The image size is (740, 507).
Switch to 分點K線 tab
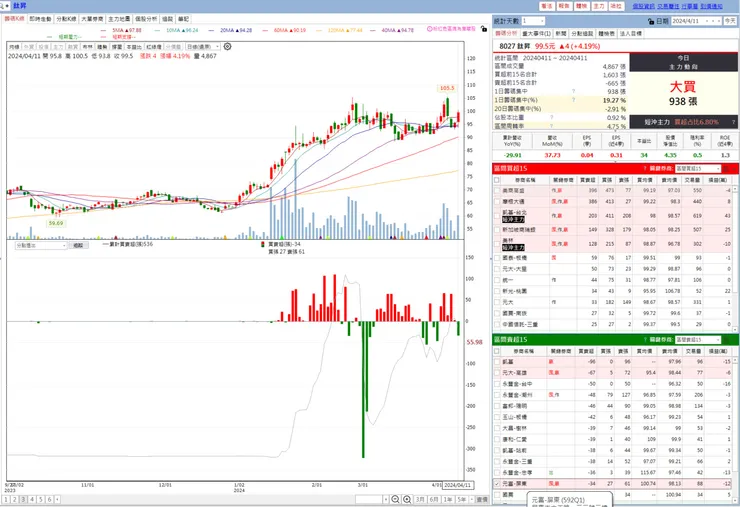click(x=66, y=19)
